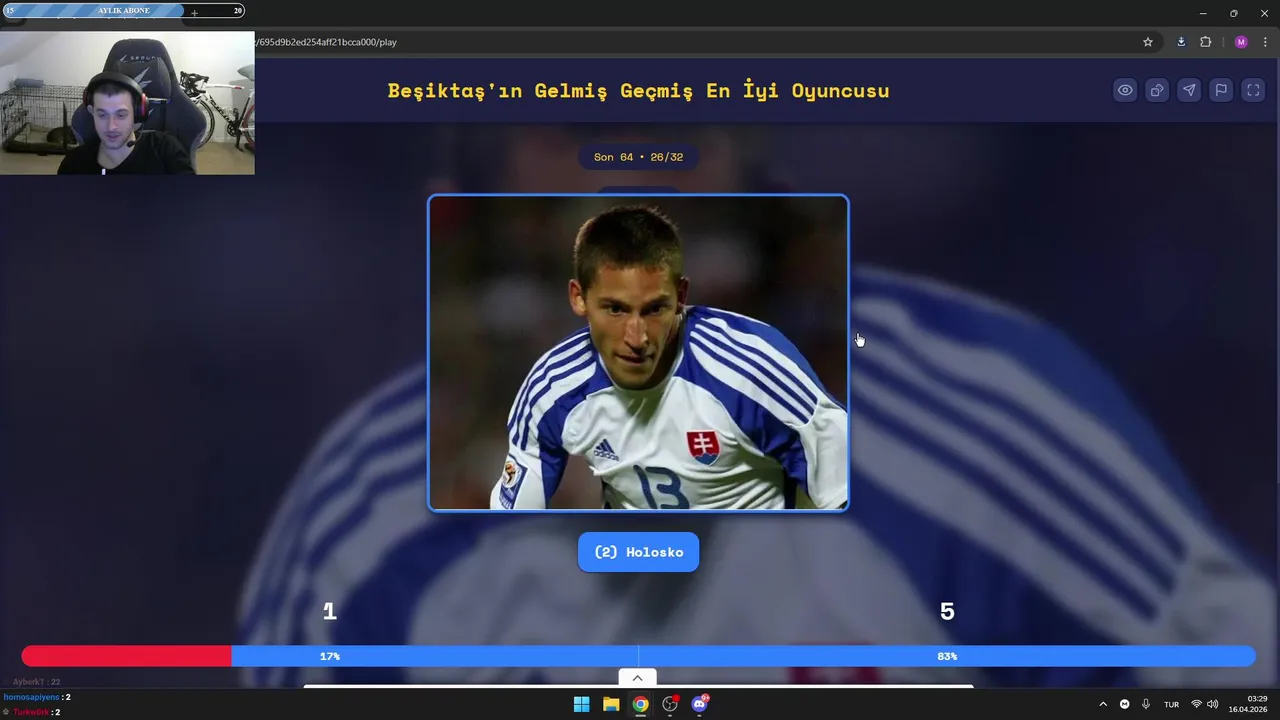Open the Chrome profile avatar M
This screenshot has width=1280, height=720.
[1241, 42]
